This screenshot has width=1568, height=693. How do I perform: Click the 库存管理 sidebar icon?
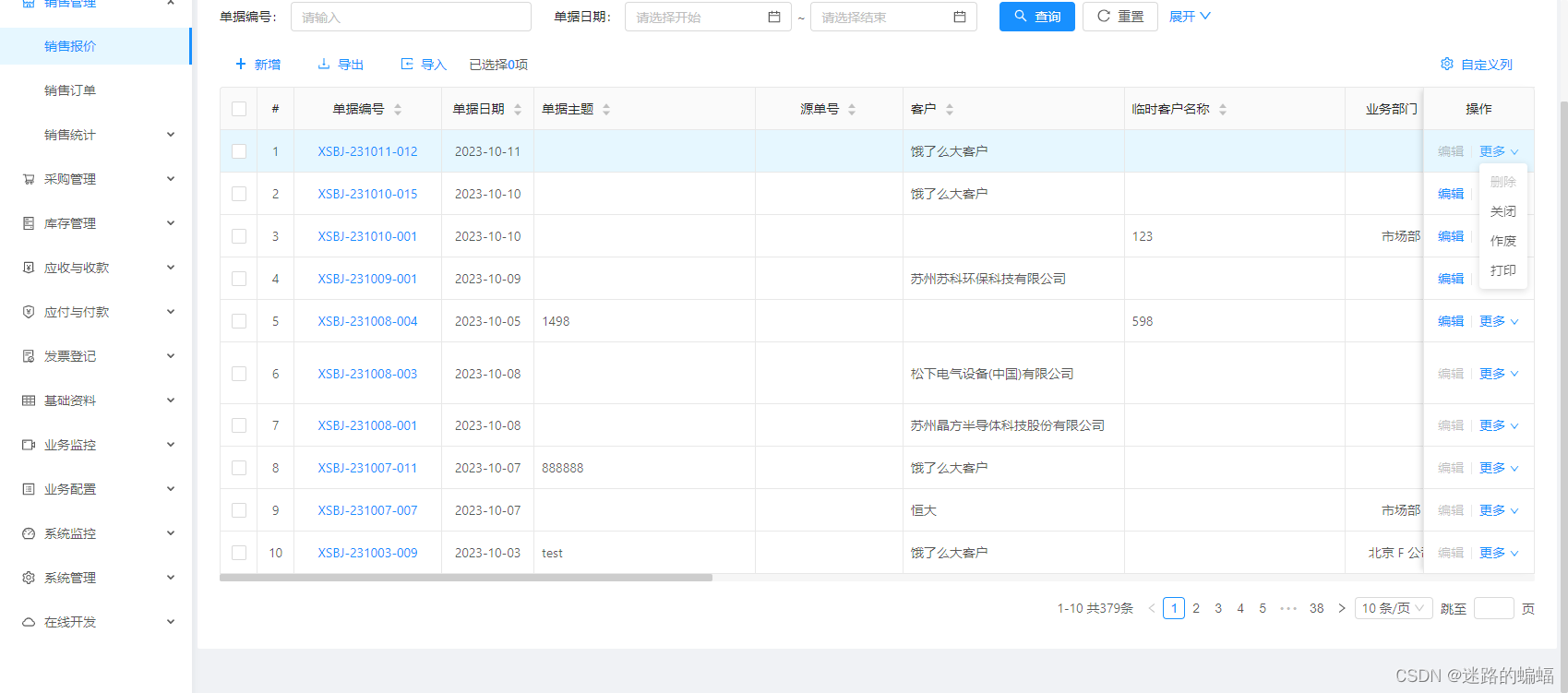coord(29,223)
